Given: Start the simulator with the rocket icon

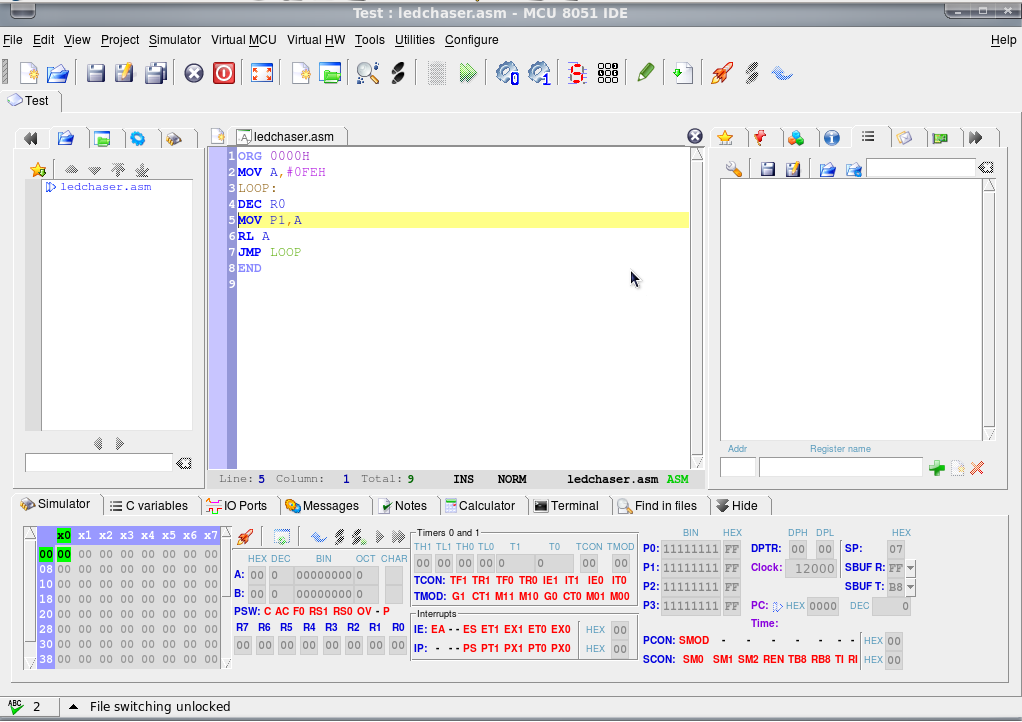Looking at the screenshot, I should click(x=721, y=72).
